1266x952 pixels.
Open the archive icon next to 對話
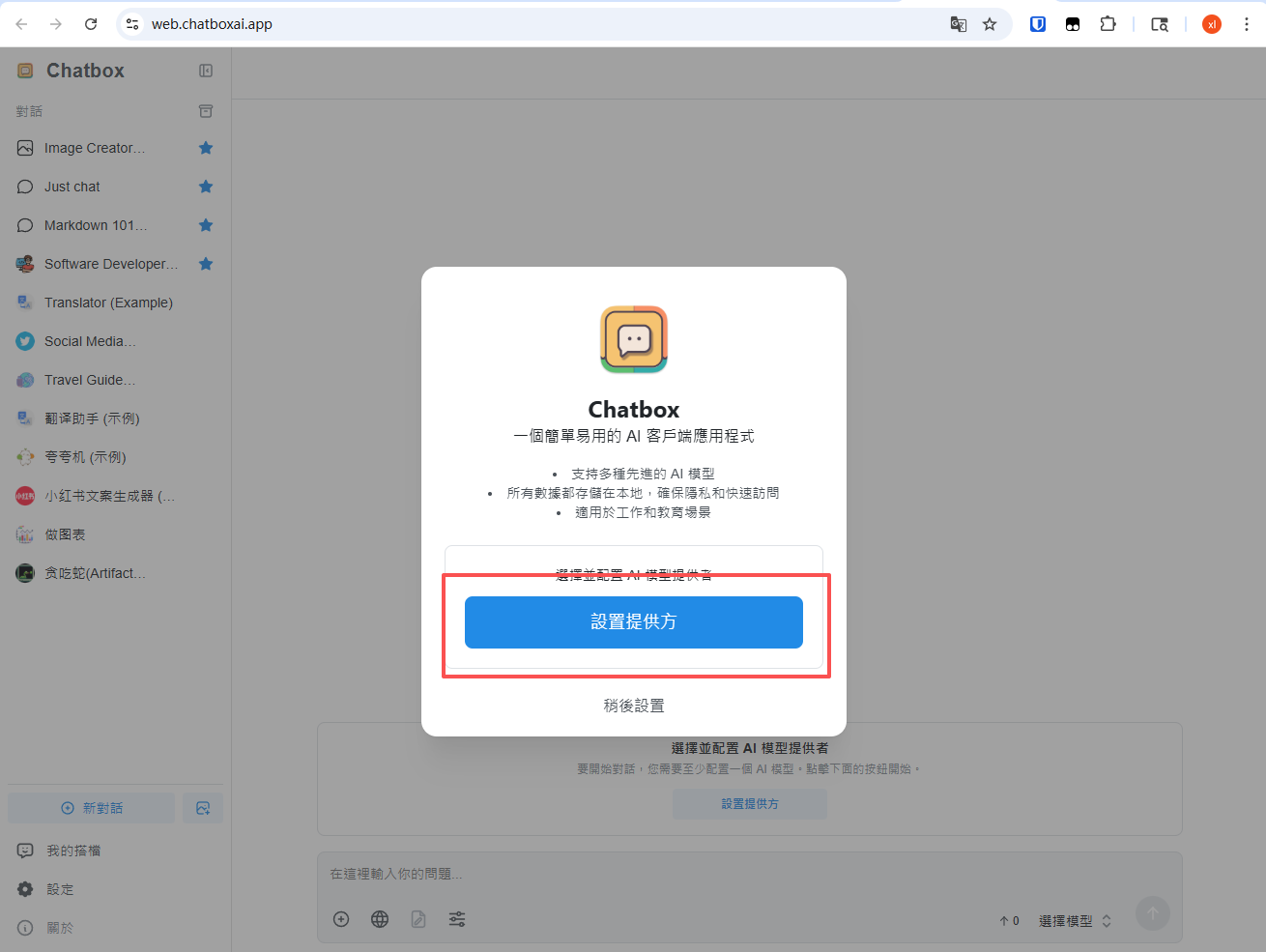coord(206,111)
